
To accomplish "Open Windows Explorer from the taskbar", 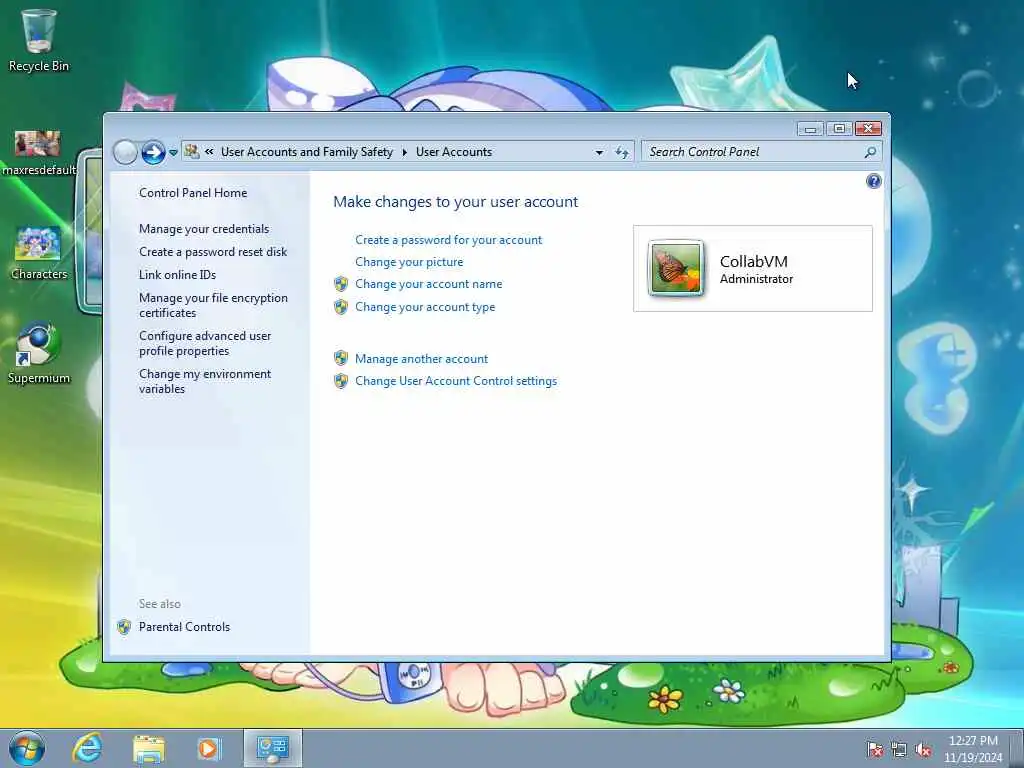I will click(x=148, y=748).
